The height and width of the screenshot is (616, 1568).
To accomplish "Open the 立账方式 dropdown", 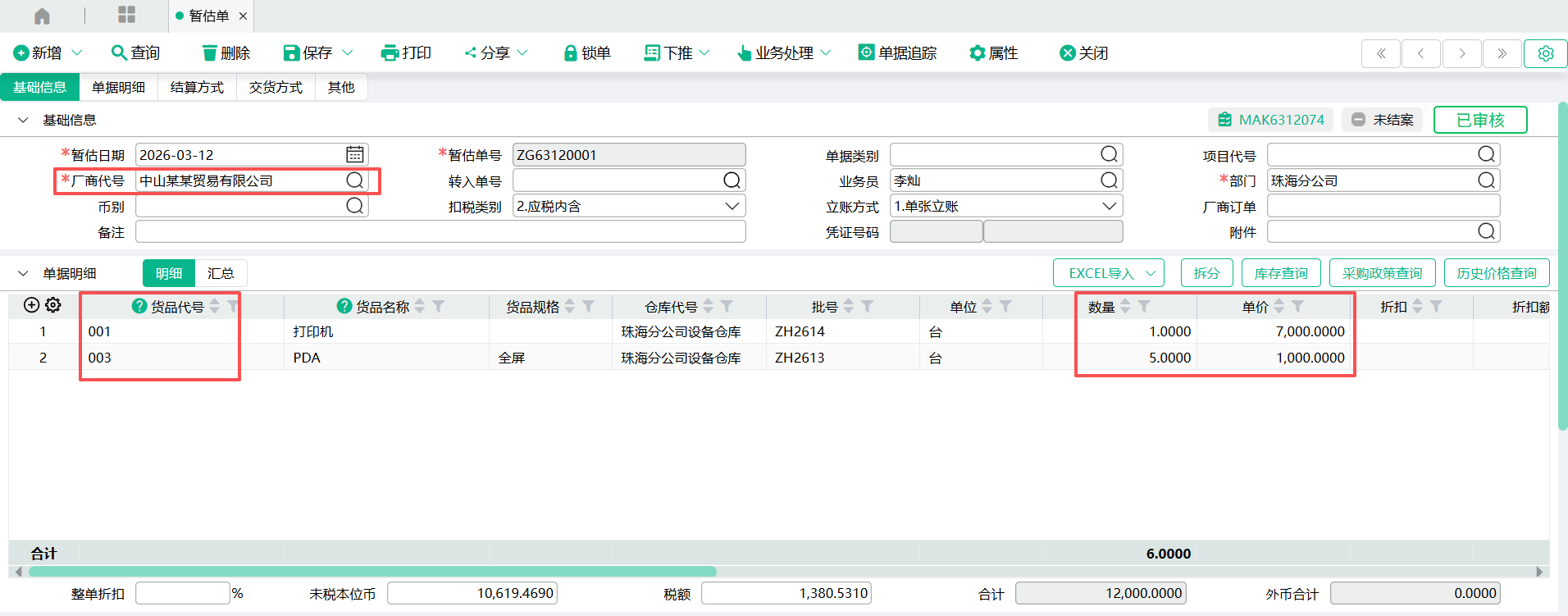I will (1109, 206).
